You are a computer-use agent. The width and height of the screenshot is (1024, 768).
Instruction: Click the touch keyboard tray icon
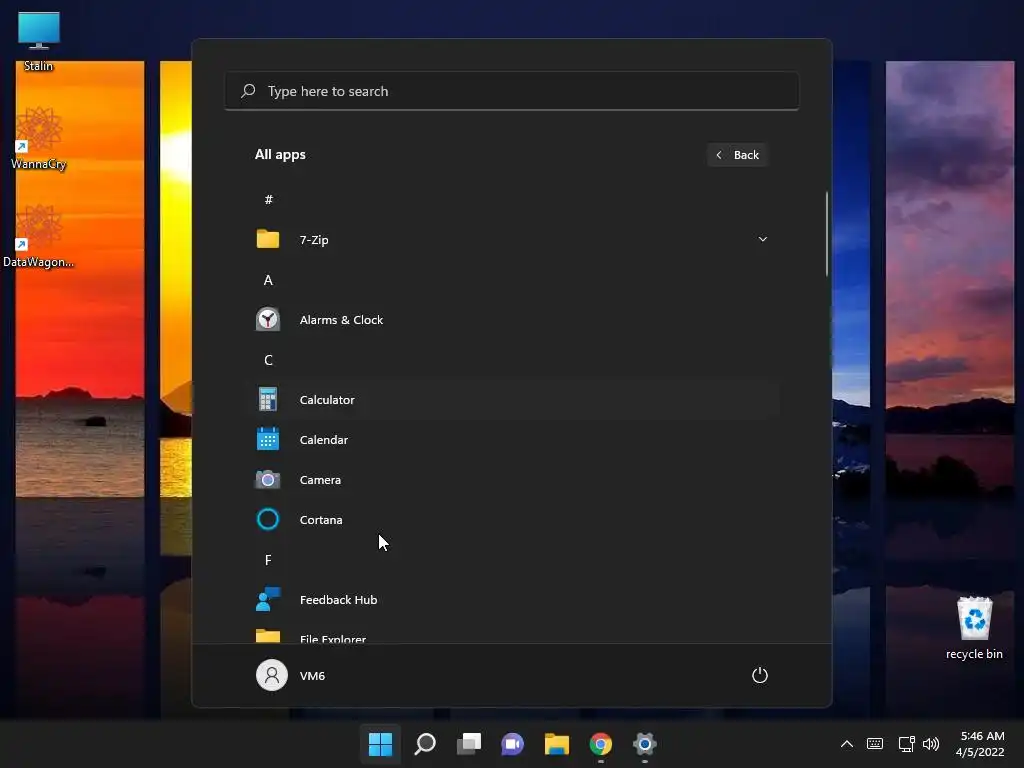pyautogui.click(x=874, y=743)
